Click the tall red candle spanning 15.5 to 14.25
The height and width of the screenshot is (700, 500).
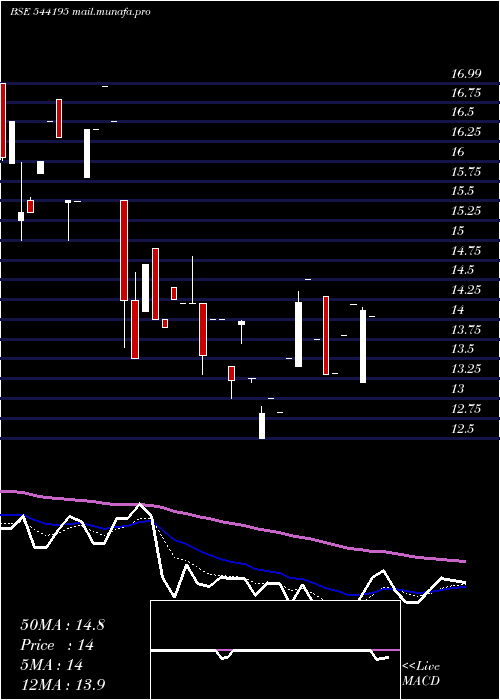(124, 250)
